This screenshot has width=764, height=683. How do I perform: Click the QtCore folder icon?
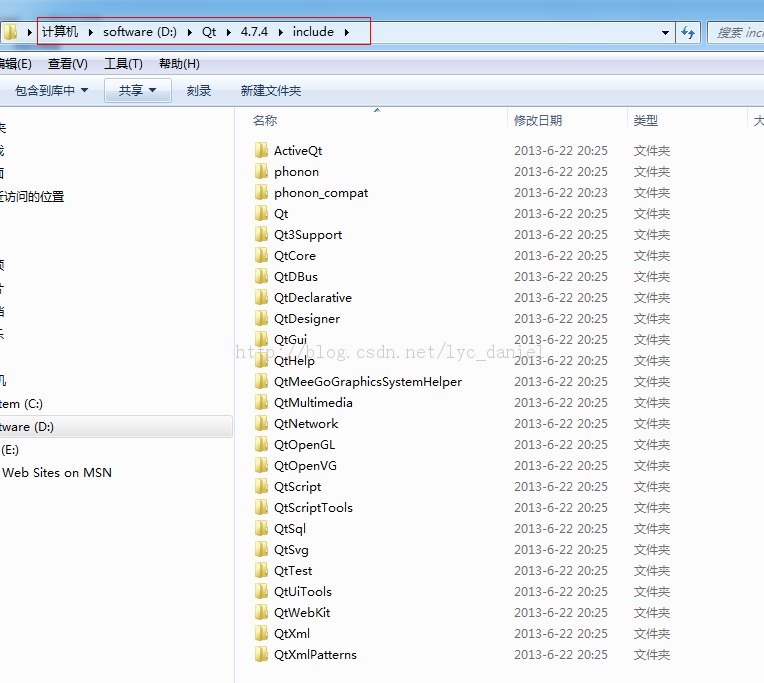coord(261,255)
